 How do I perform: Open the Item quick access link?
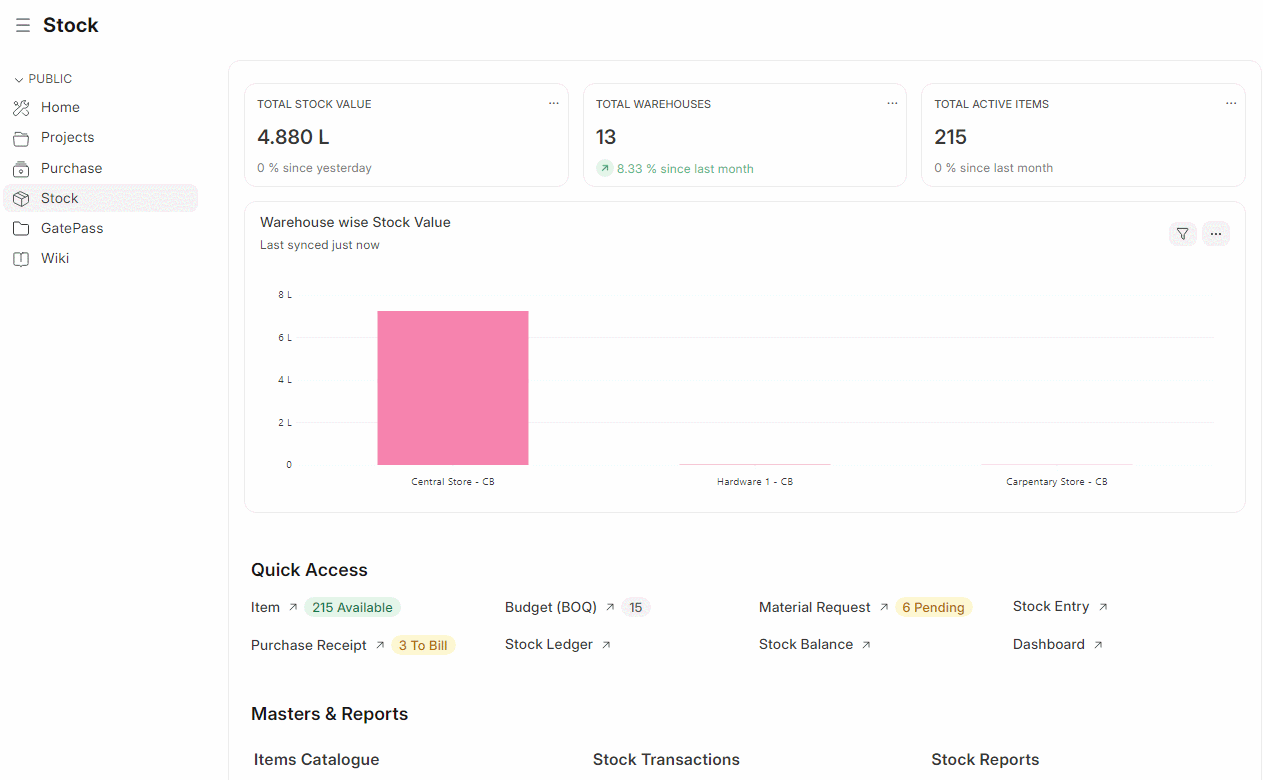[x=266, y=607]
